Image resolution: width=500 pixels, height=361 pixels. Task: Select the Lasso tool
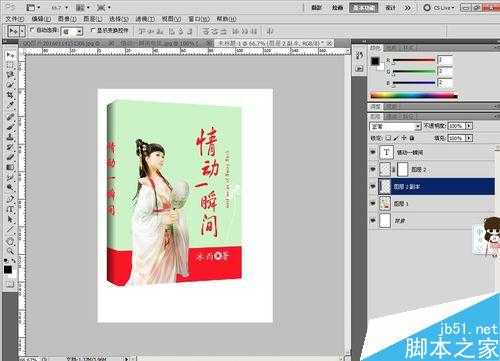pos(10,75)
